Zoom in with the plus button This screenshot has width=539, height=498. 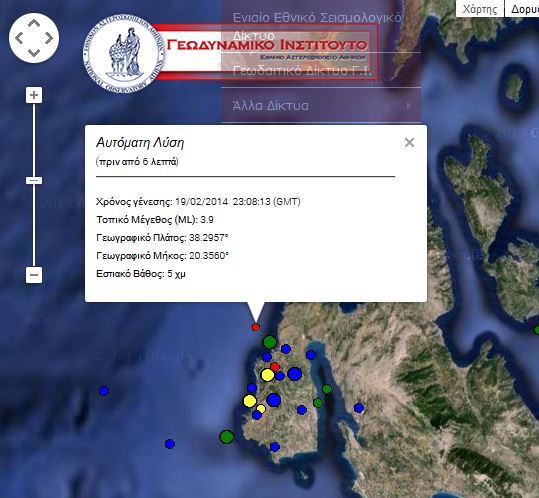(34, 95)
